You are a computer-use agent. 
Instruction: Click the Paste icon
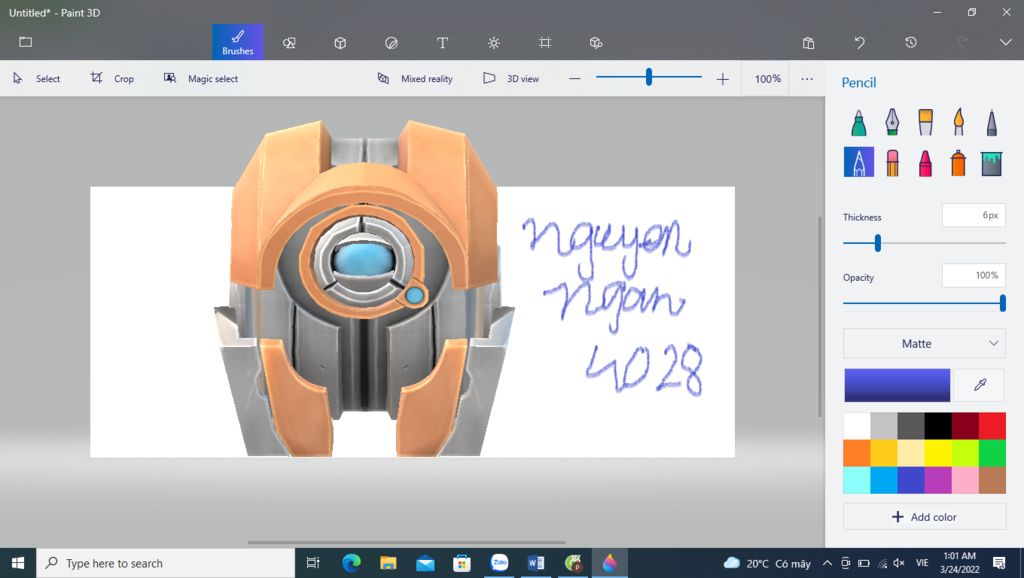(808, 42)
